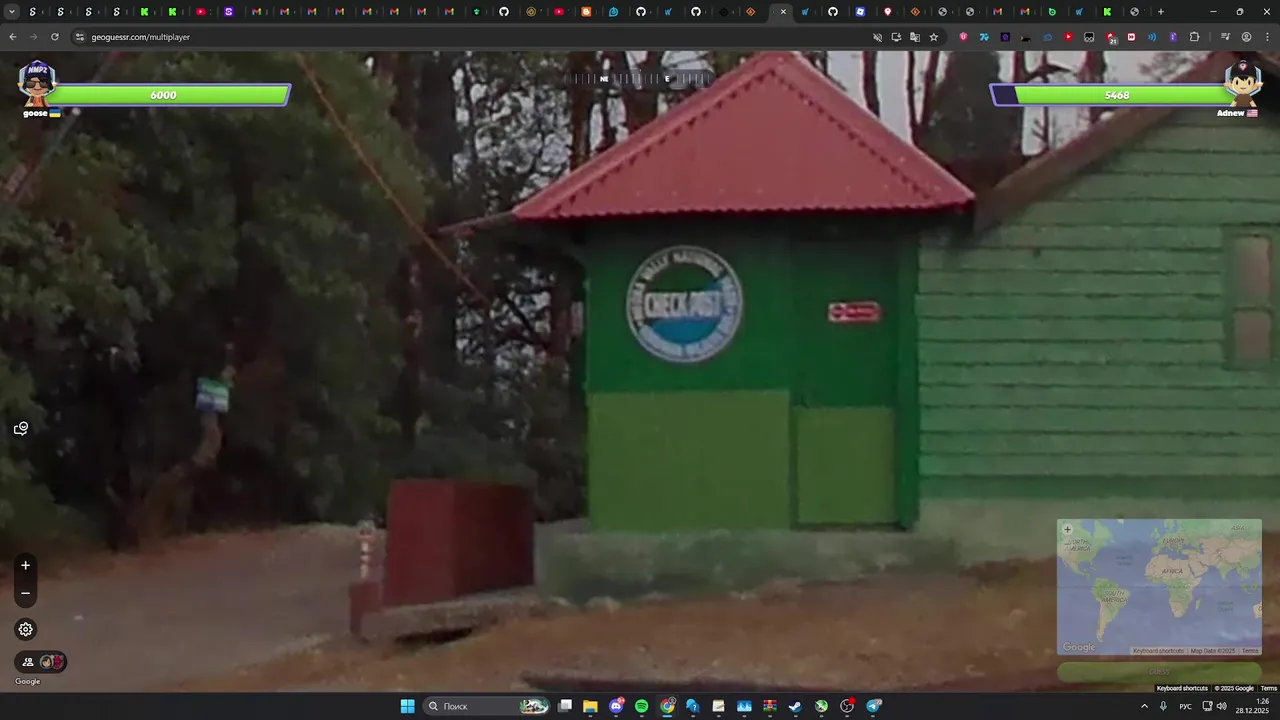Go back in browser history
1280x720 pixels.
(x=13, y=37)
